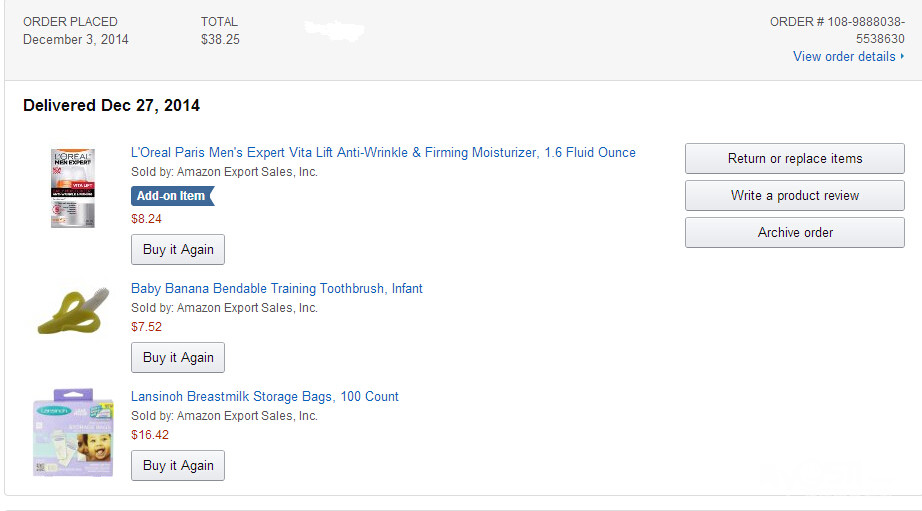The width and height of the screenshot is (922, 511).
Task: Buy the Lansinoh storage bags again
Action: (178, 466)
